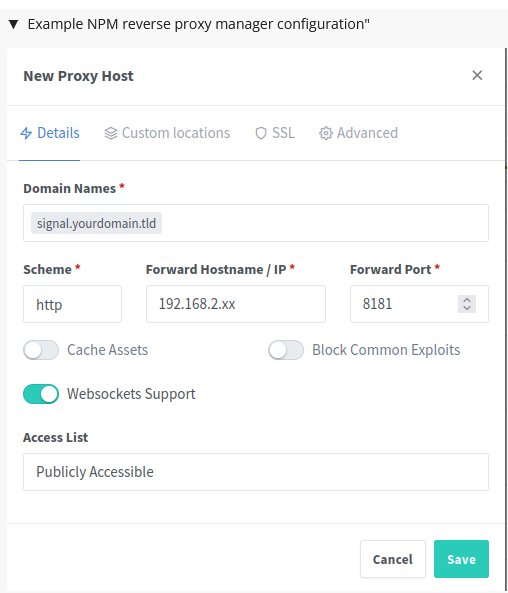Screen dimensions: 508x593
Task: Click the Forward Hostname / IP field
Action: click(236, 304)
